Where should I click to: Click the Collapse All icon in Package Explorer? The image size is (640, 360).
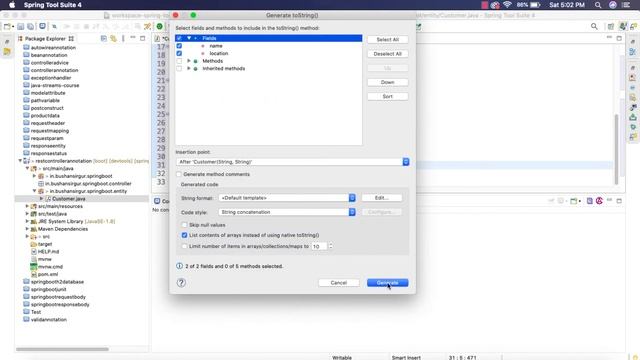coord(104,38)
